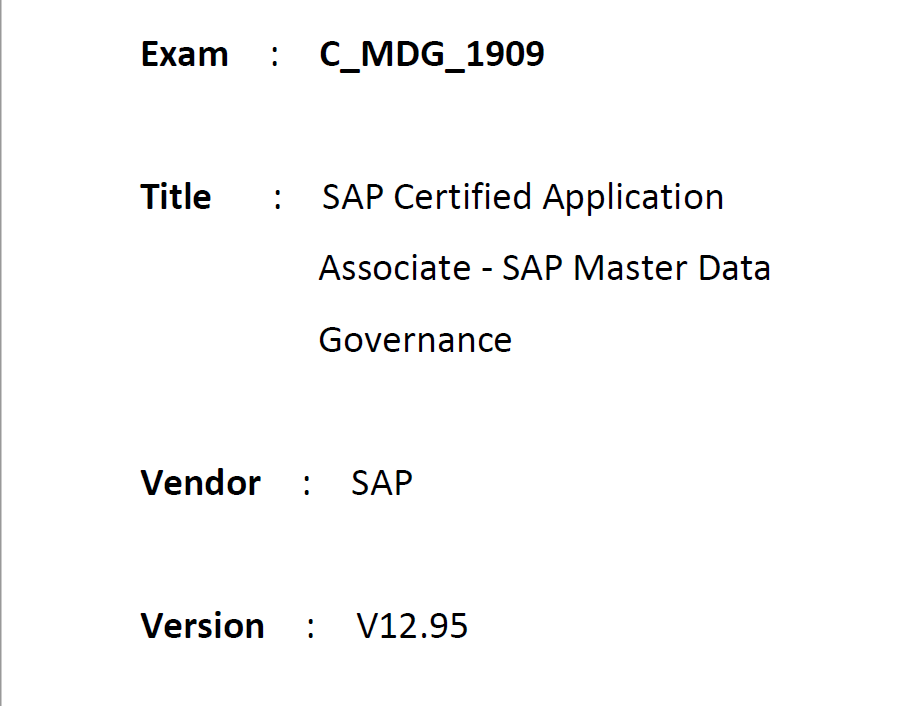The height and width of the screenshot is (706, 905).
Task: Click the word 'Certified' in the title
Action: [462, 197]
